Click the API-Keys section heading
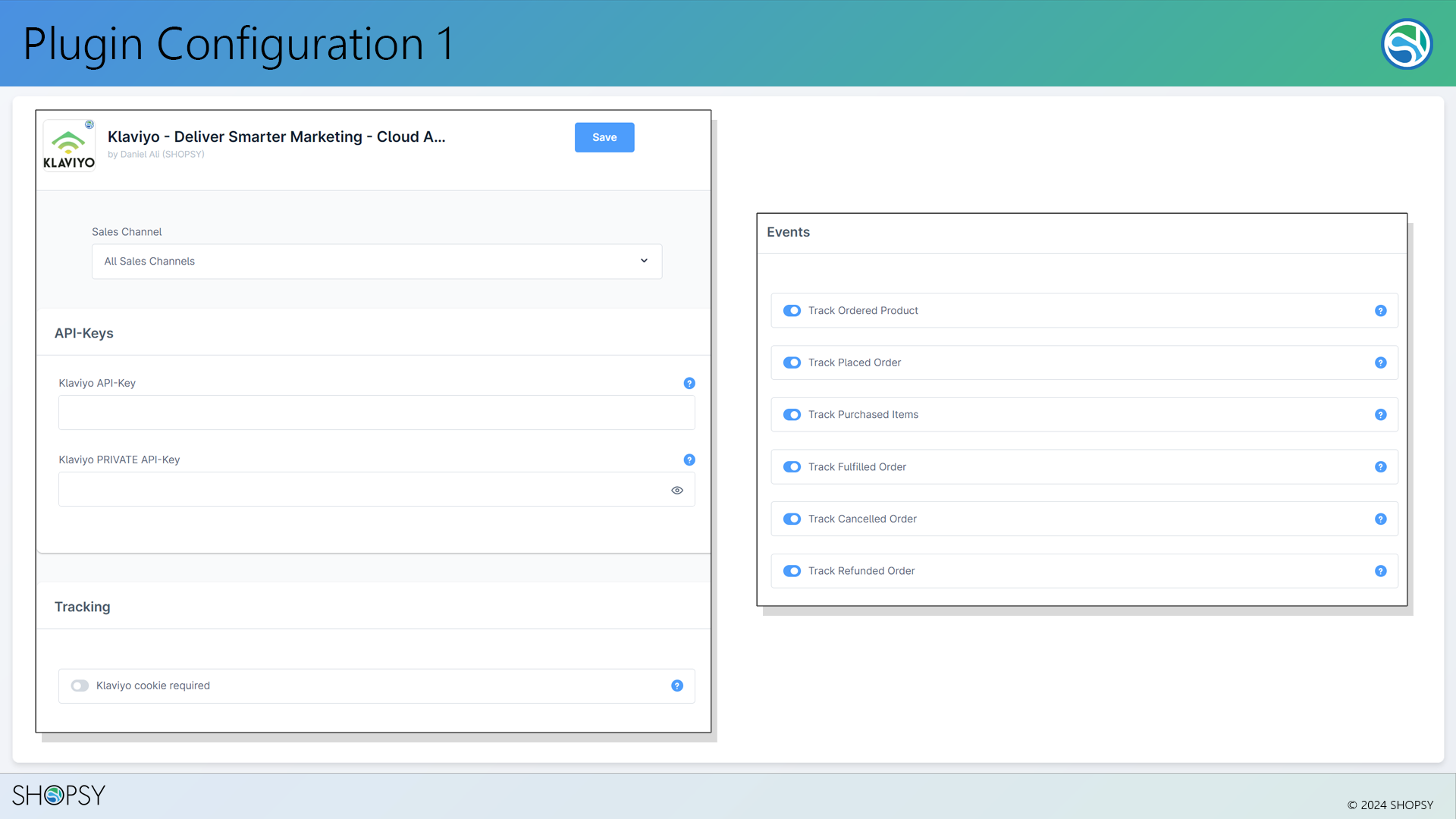Screen dimensions: 1456x819 pyautogui.click(x=84, y=333)
